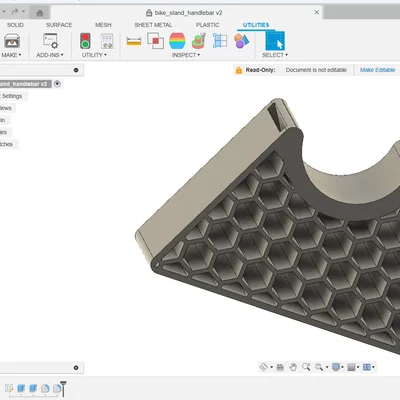This screenshot has width=400, height=400.
Task: Switch to the MESH tab
Action: (103, 25)
